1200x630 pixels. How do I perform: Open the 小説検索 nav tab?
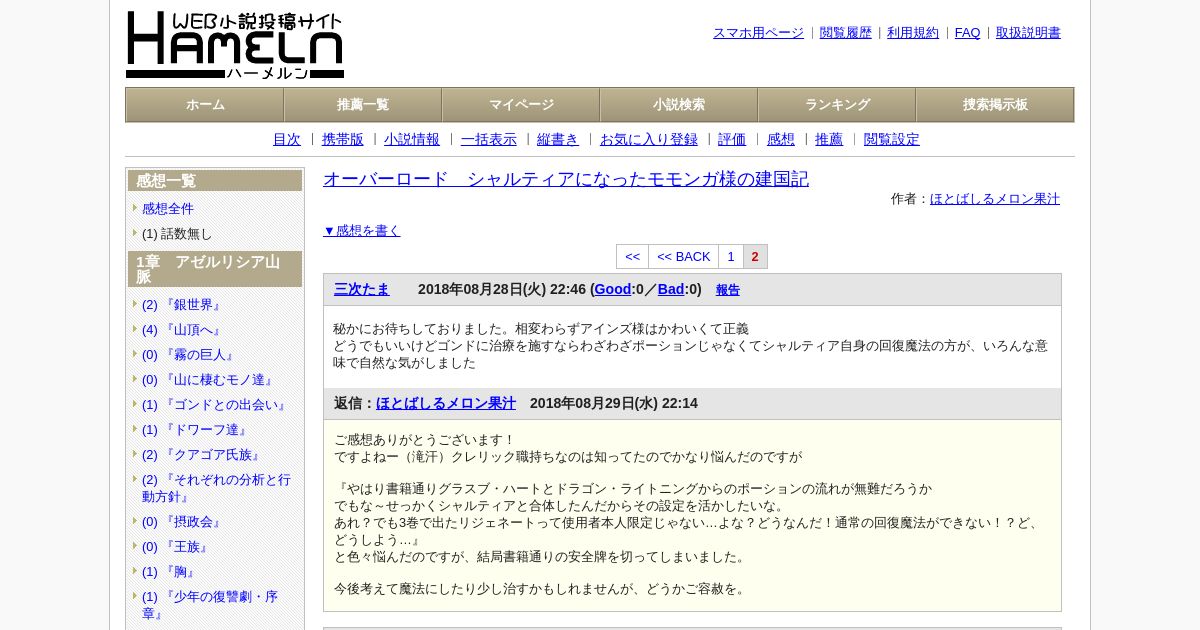coord(679,105)
